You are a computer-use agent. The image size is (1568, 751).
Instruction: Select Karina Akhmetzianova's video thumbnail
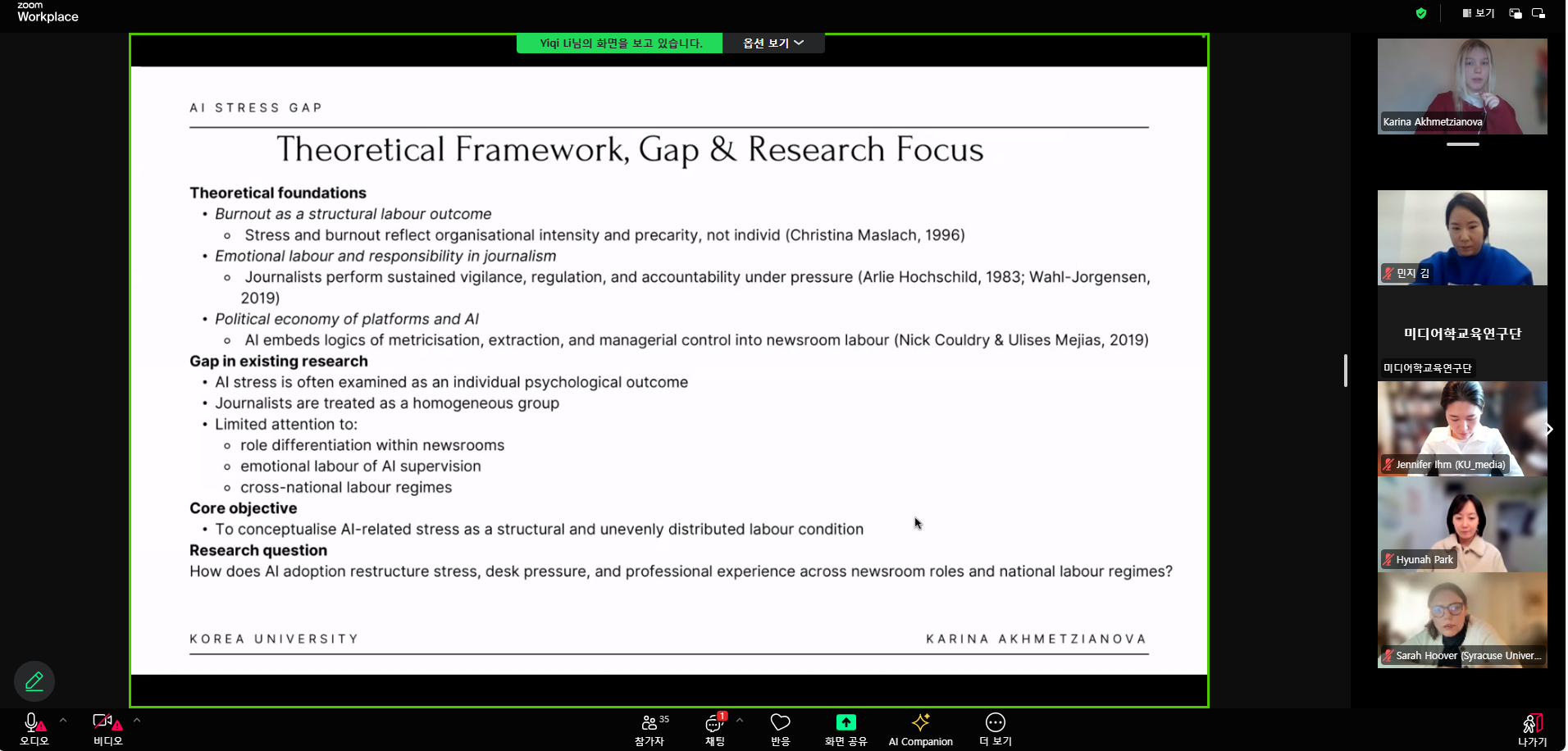[1462, 86]
